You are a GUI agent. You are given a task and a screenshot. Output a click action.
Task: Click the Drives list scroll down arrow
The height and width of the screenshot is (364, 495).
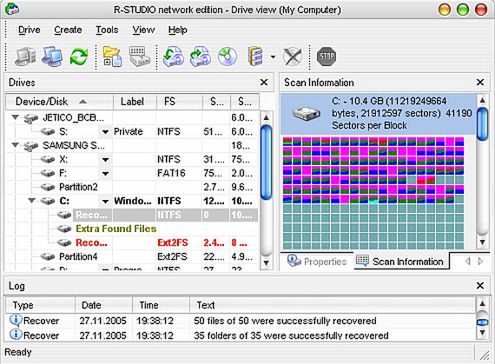click(x=266, y=263)
